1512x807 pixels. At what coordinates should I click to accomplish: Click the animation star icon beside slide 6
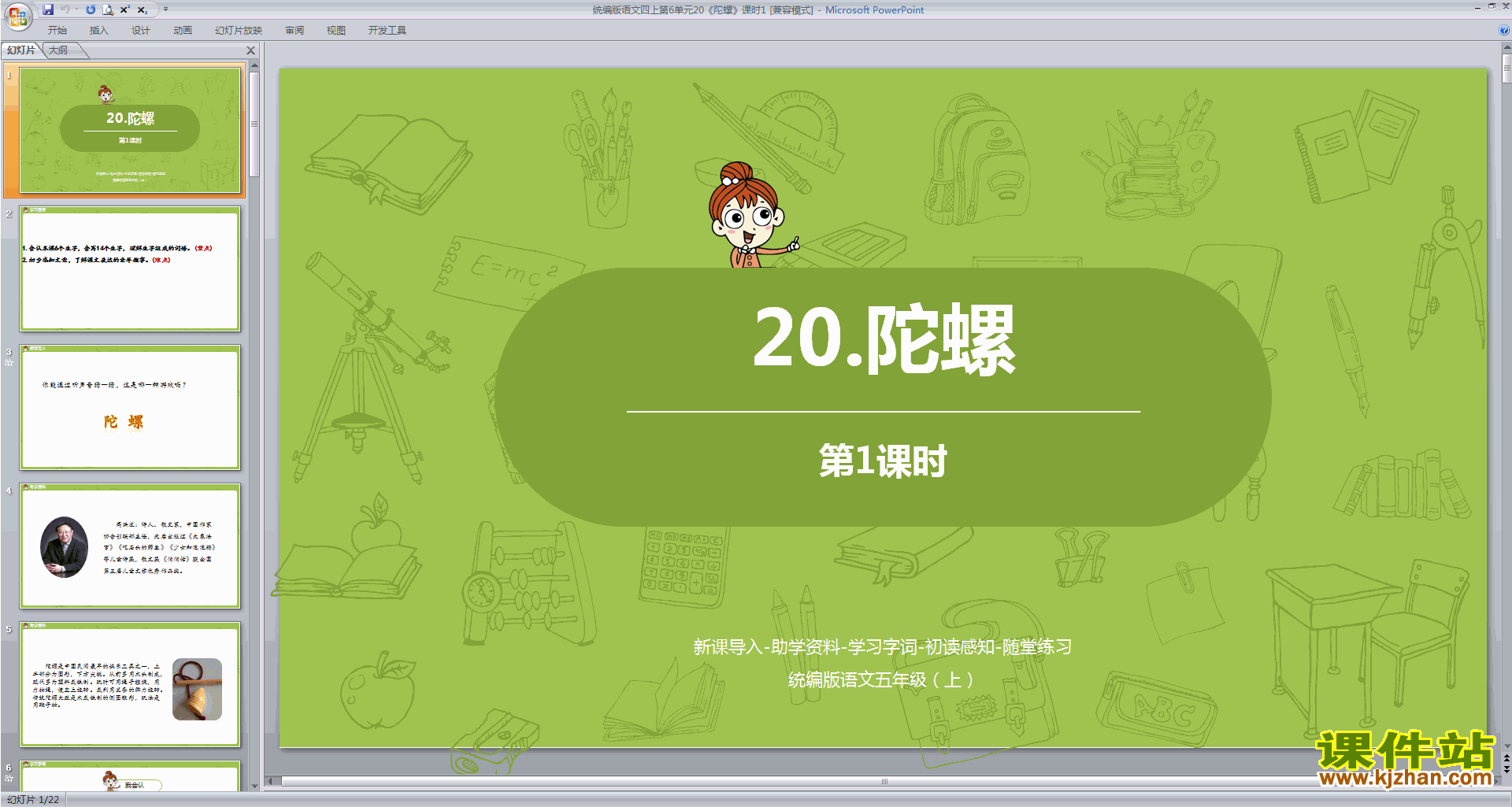[9, 778]
